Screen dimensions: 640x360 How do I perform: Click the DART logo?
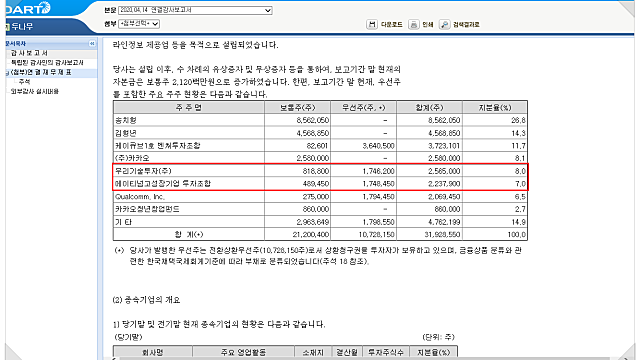point(28,8)
